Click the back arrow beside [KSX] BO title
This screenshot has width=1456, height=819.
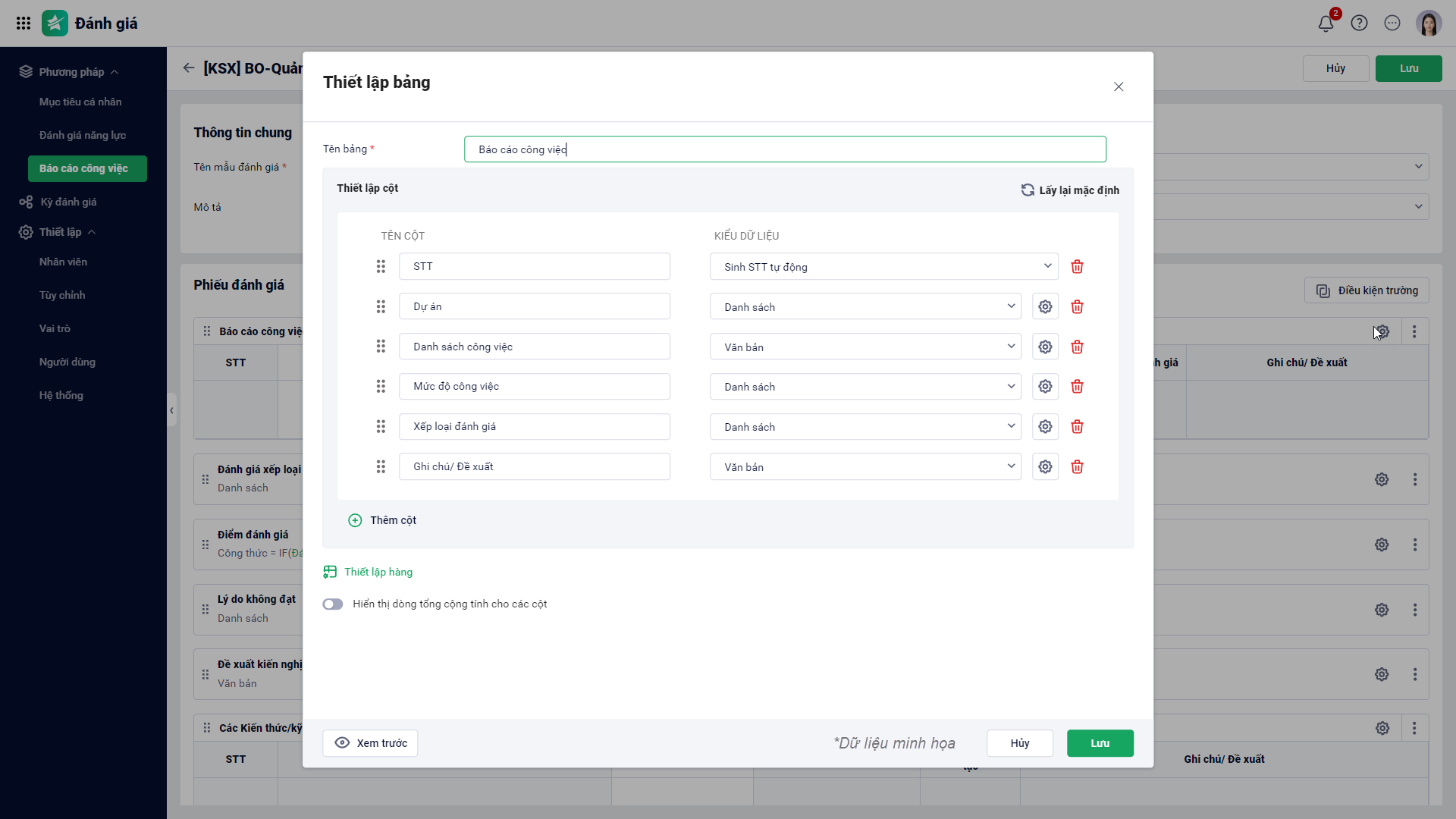(189, 68)
